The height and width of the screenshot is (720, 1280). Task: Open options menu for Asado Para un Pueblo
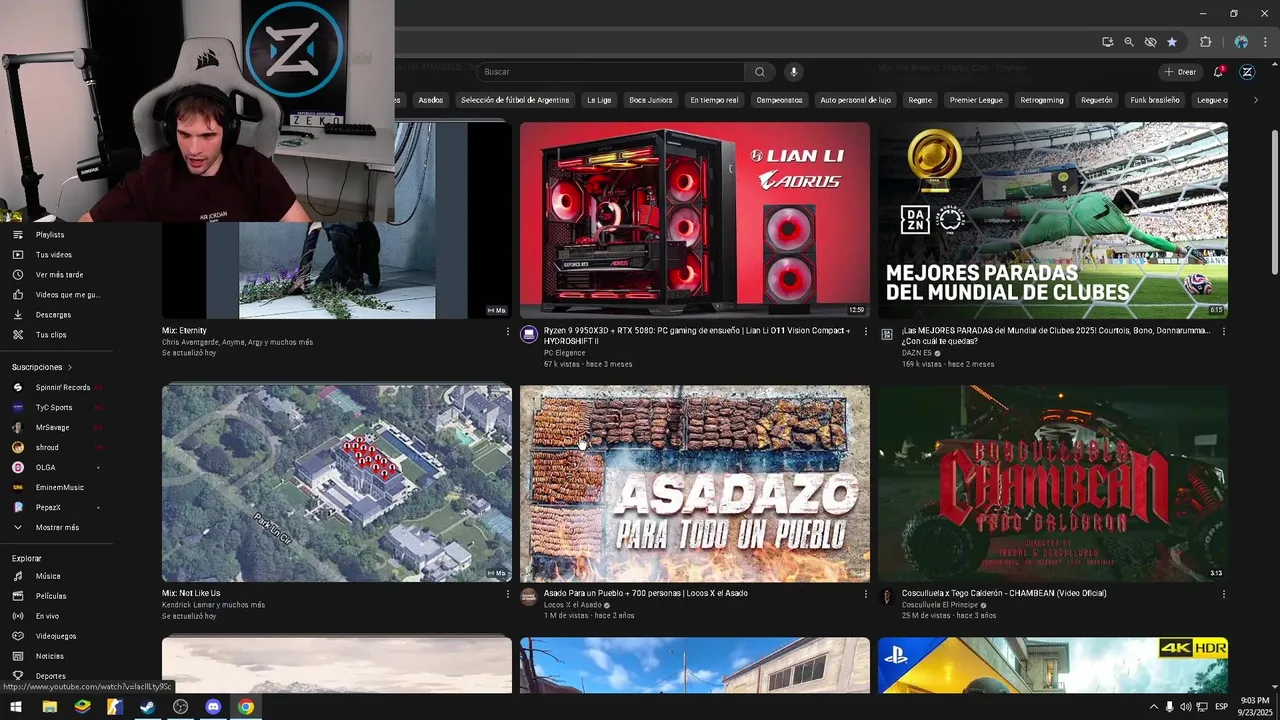click(x=866, y=594)
